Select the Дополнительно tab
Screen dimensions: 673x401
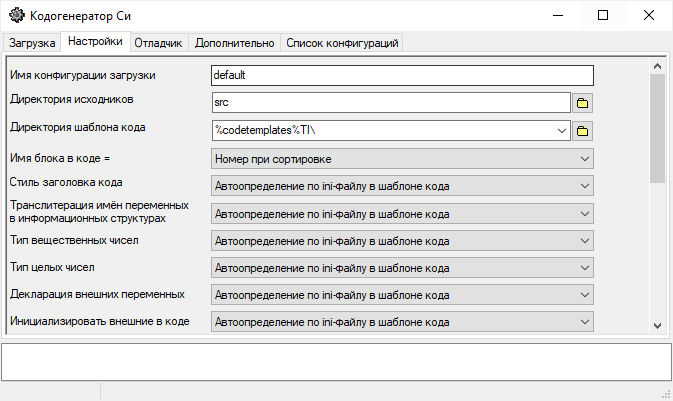234,43
